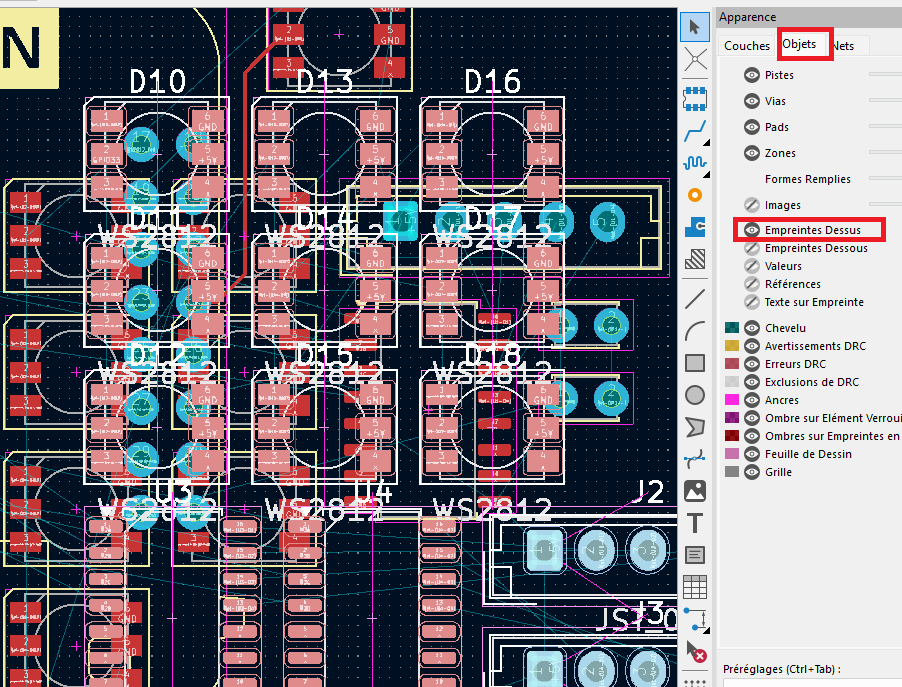Hide Erreurs DRC markers
The height and width of the screenshot is (687, 902).
pos(751,364)
